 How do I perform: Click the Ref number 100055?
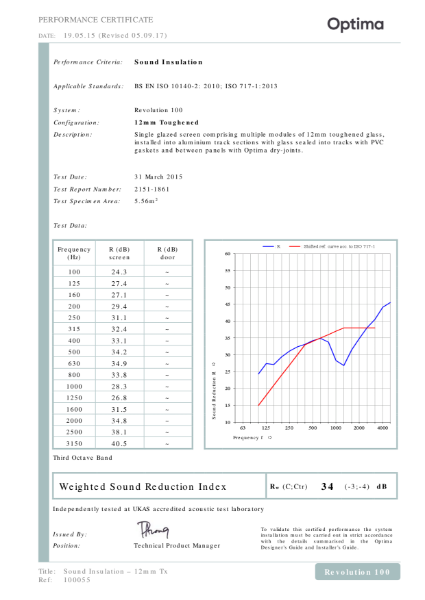tap(77, 580)
